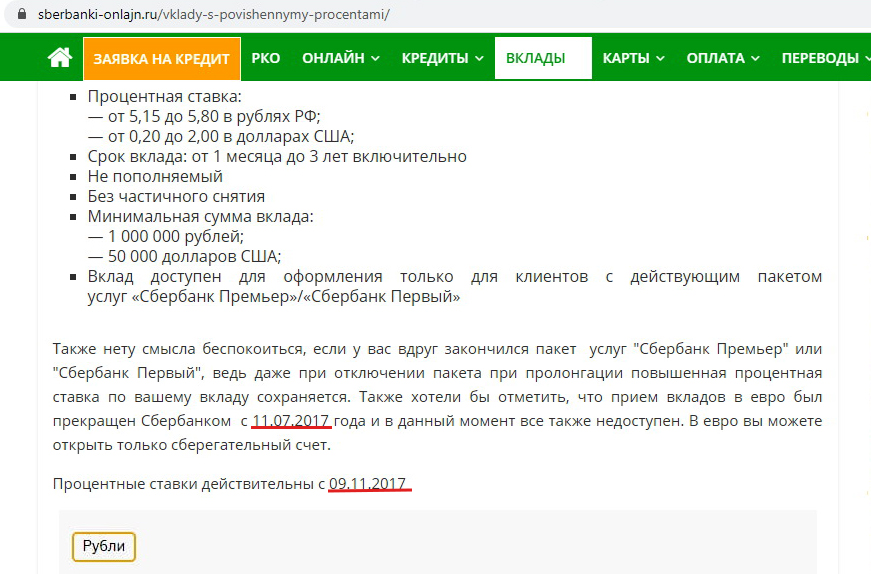Open the ОПЛАТА menu item
Viewport: 871px width, 574px height.
pos(715,58)
